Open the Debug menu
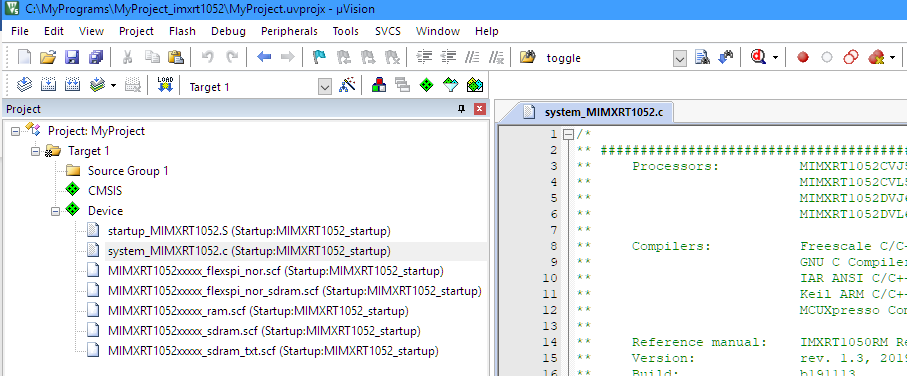 (228, 31)
